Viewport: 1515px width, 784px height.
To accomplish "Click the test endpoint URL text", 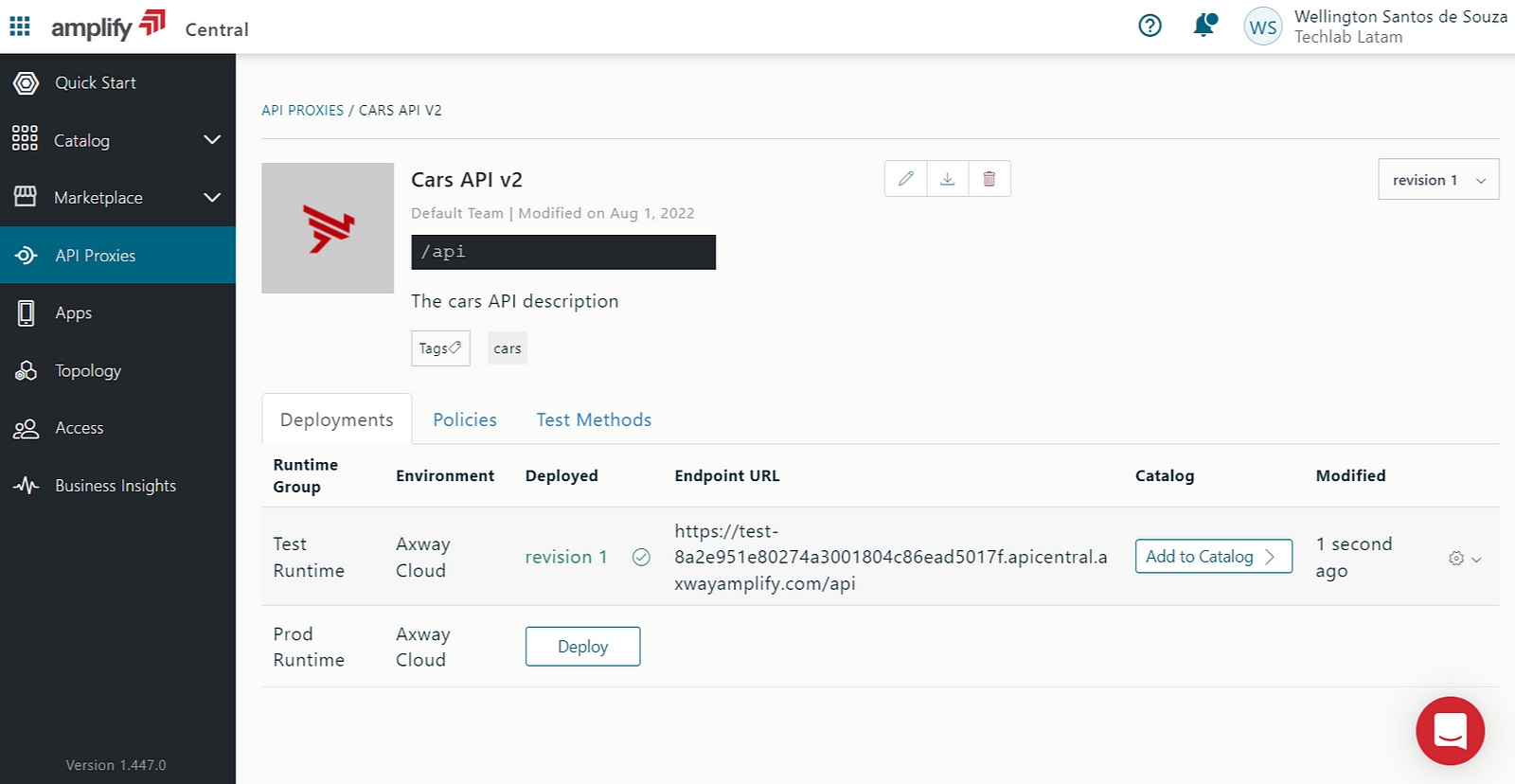I will pos(890,557).
